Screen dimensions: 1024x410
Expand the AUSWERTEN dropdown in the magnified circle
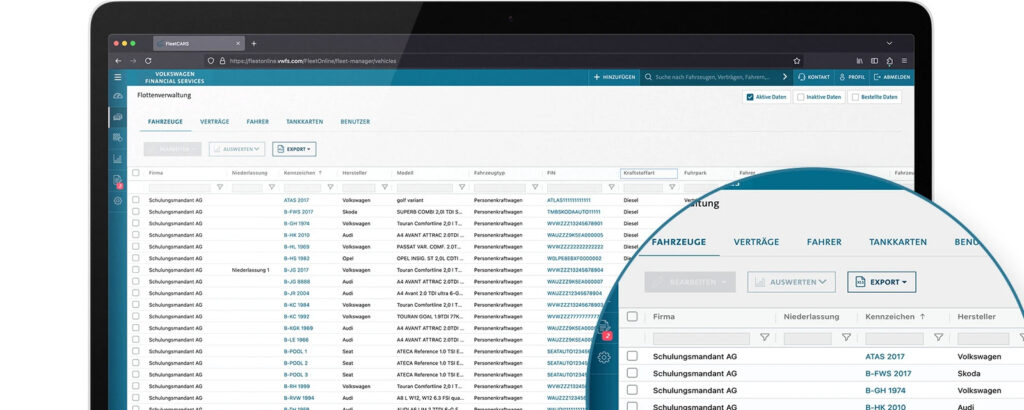tap(792, 282)
